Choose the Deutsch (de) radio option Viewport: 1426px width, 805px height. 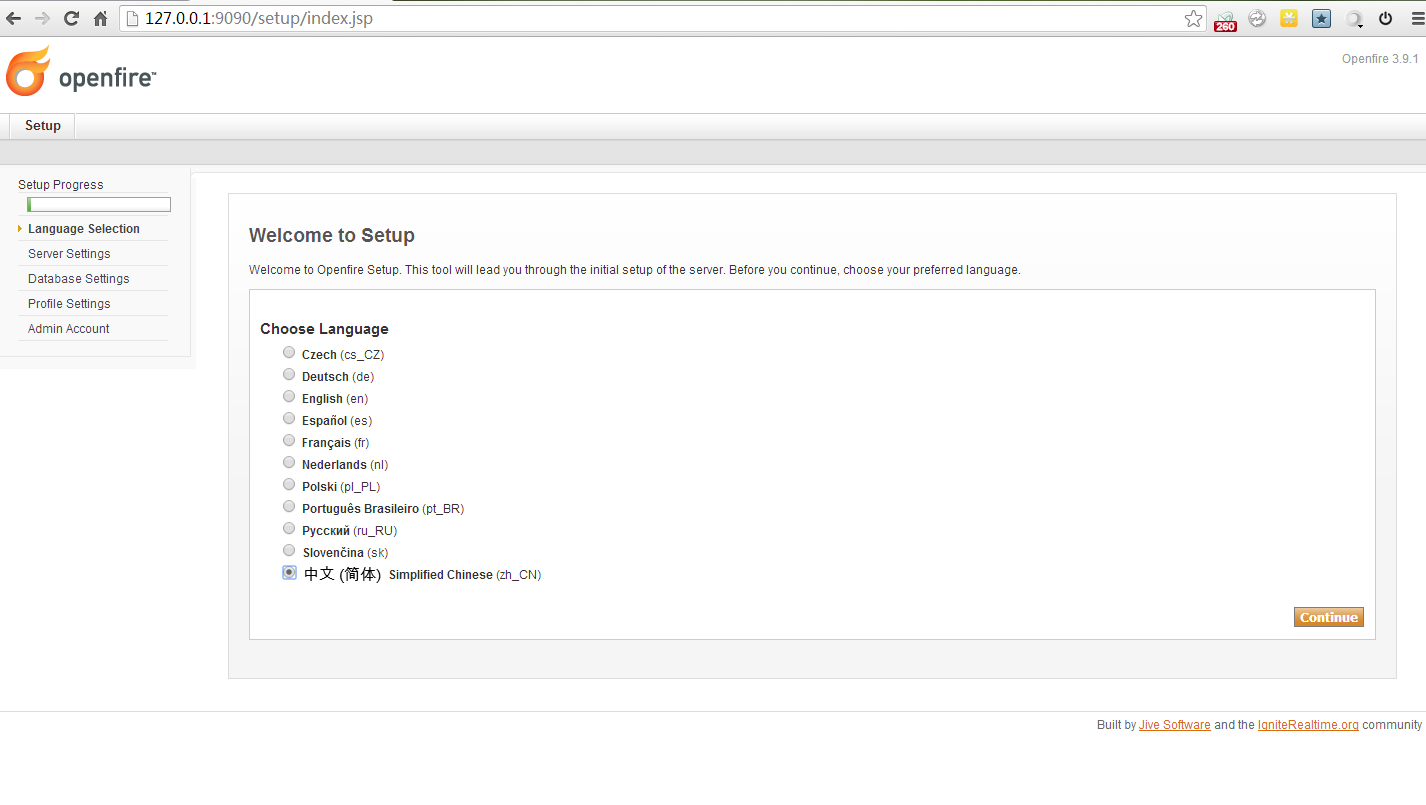pyautogui.click(x=289, y=375)
